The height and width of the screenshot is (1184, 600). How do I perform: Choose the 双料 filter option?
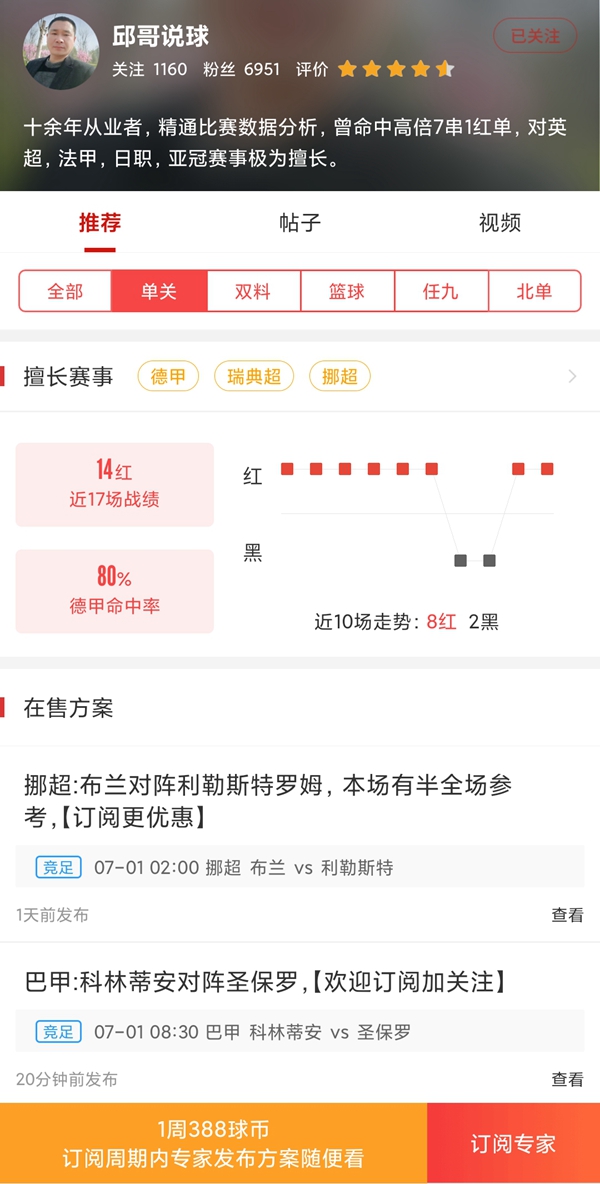coord(253,291)
